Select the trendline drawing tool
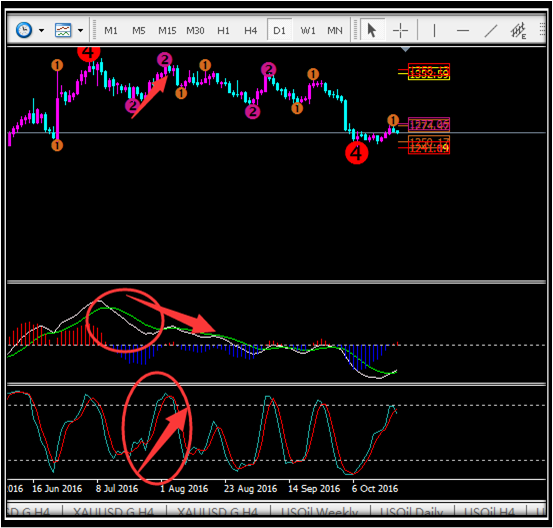Image resolution: width=553 pixels, height=528 pixels. (491, 31)
